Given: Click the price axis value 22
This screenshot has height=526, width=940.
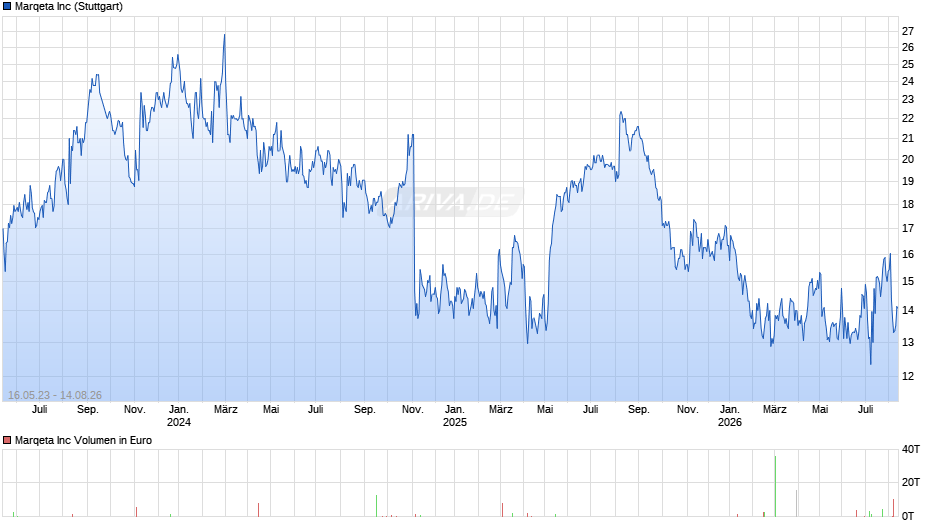Looking at the screenshot, I should tap(908, 118).
